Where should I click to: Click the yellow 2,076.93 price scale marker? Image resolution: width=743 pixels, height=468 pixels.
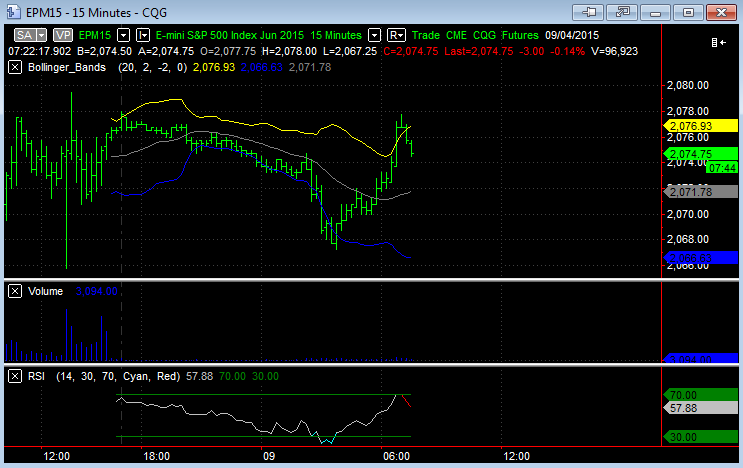coord(701,126)
